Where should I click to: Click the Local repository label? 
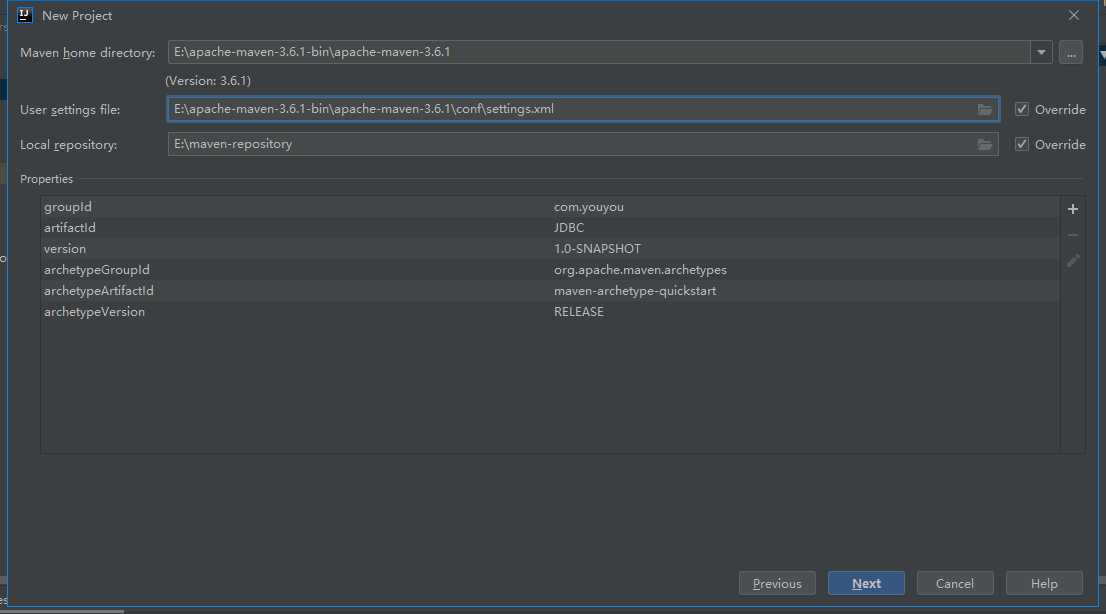coord(68,145)
